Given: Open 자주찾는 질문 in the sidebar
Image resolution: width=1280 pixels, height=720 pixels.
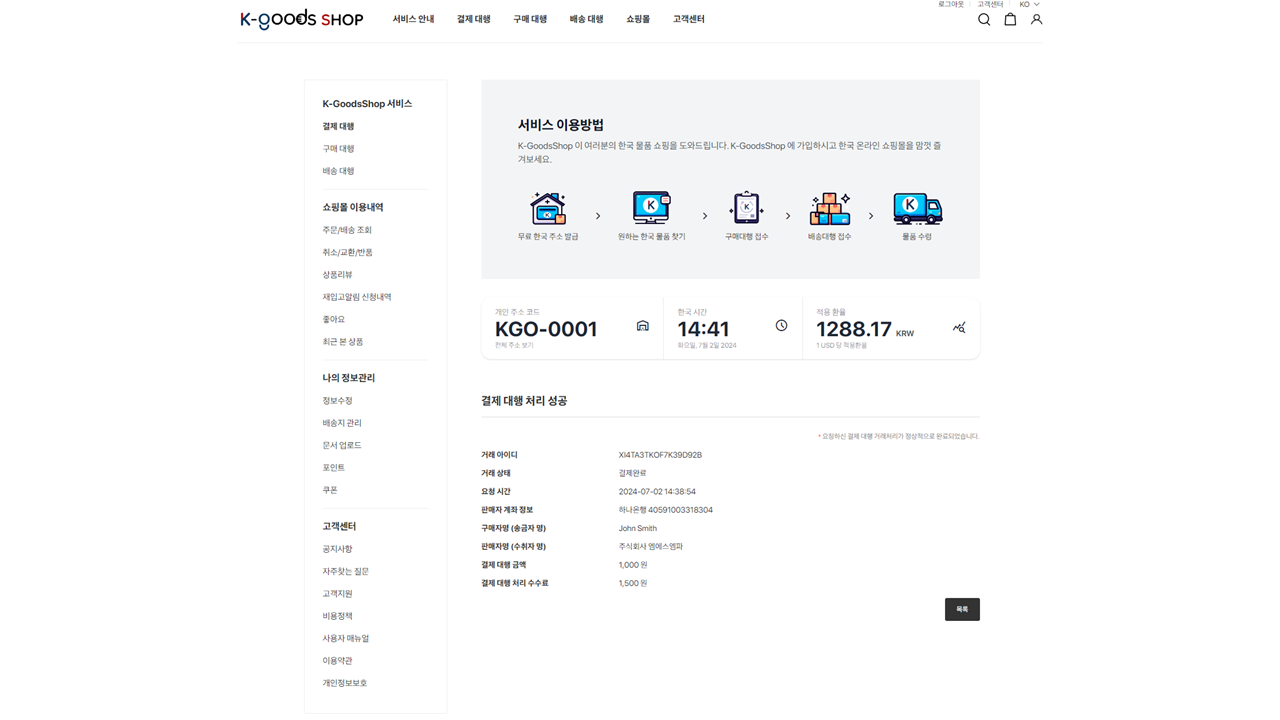Looking at the screenshot, I should pos(345,571).
